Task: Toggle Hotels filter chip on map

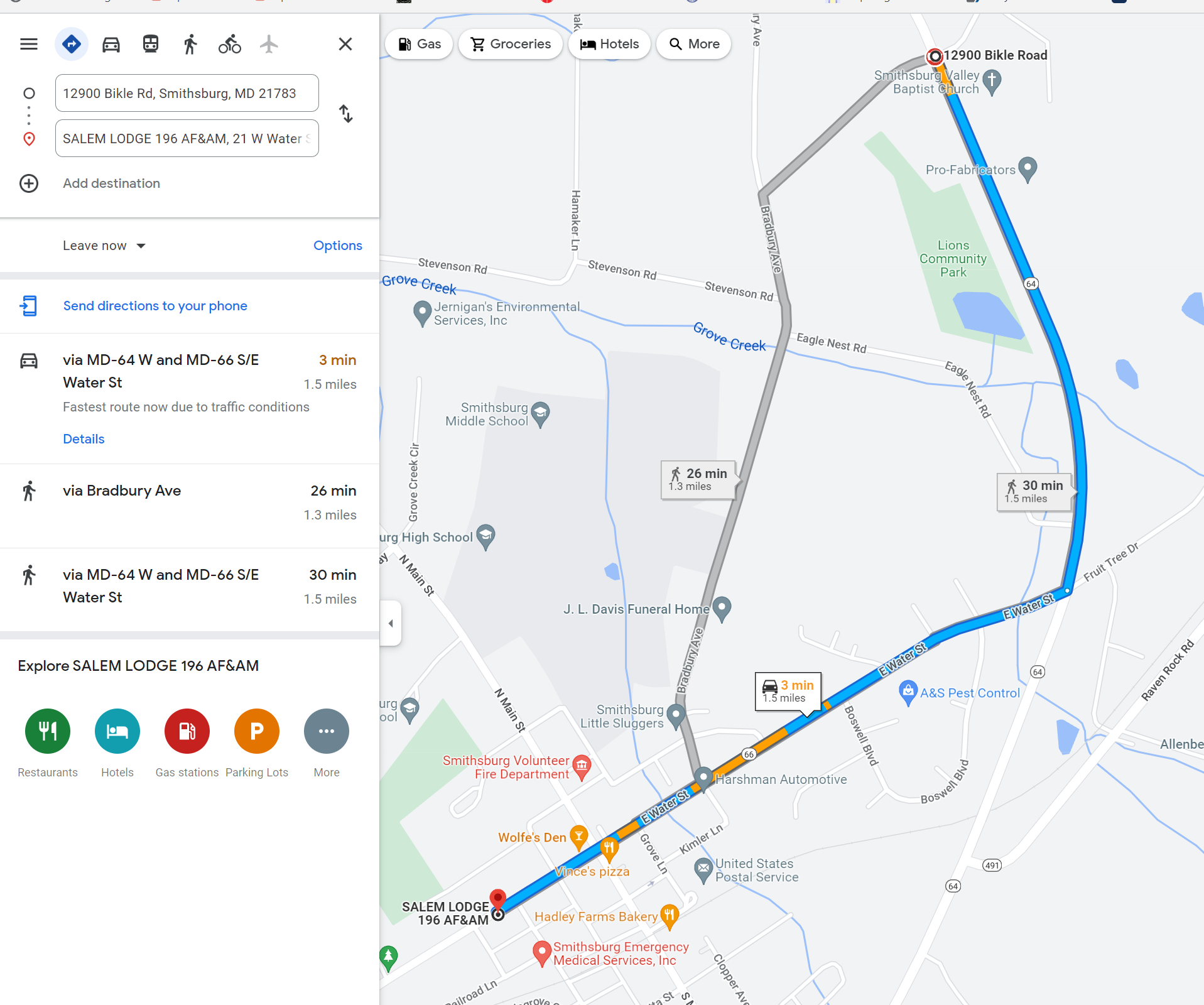Action: (x=609, y=44)
